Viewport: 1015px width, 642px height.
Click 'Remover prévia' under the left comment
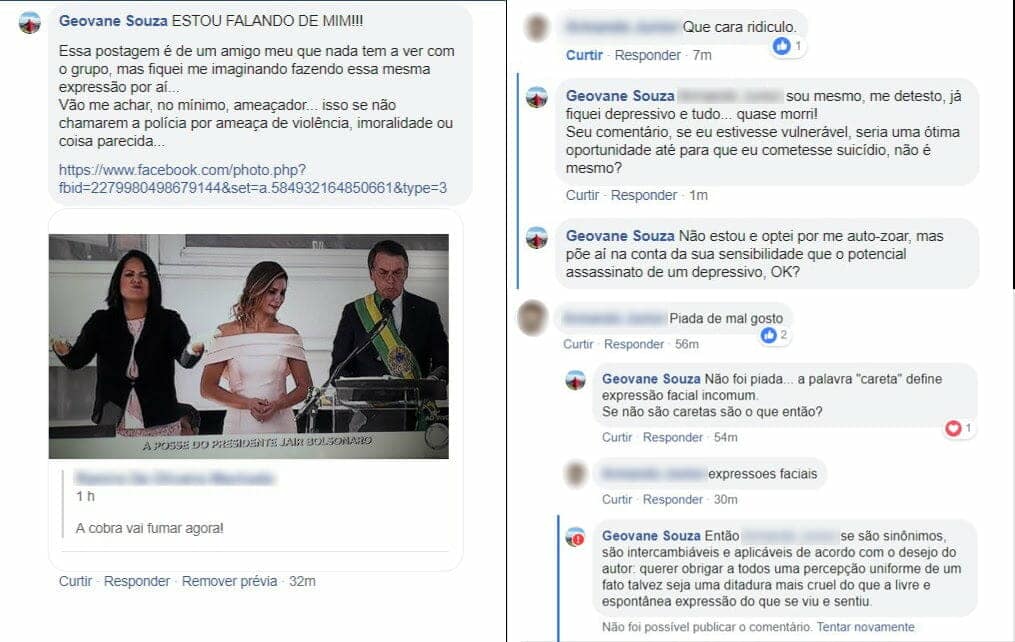(229, 581)
